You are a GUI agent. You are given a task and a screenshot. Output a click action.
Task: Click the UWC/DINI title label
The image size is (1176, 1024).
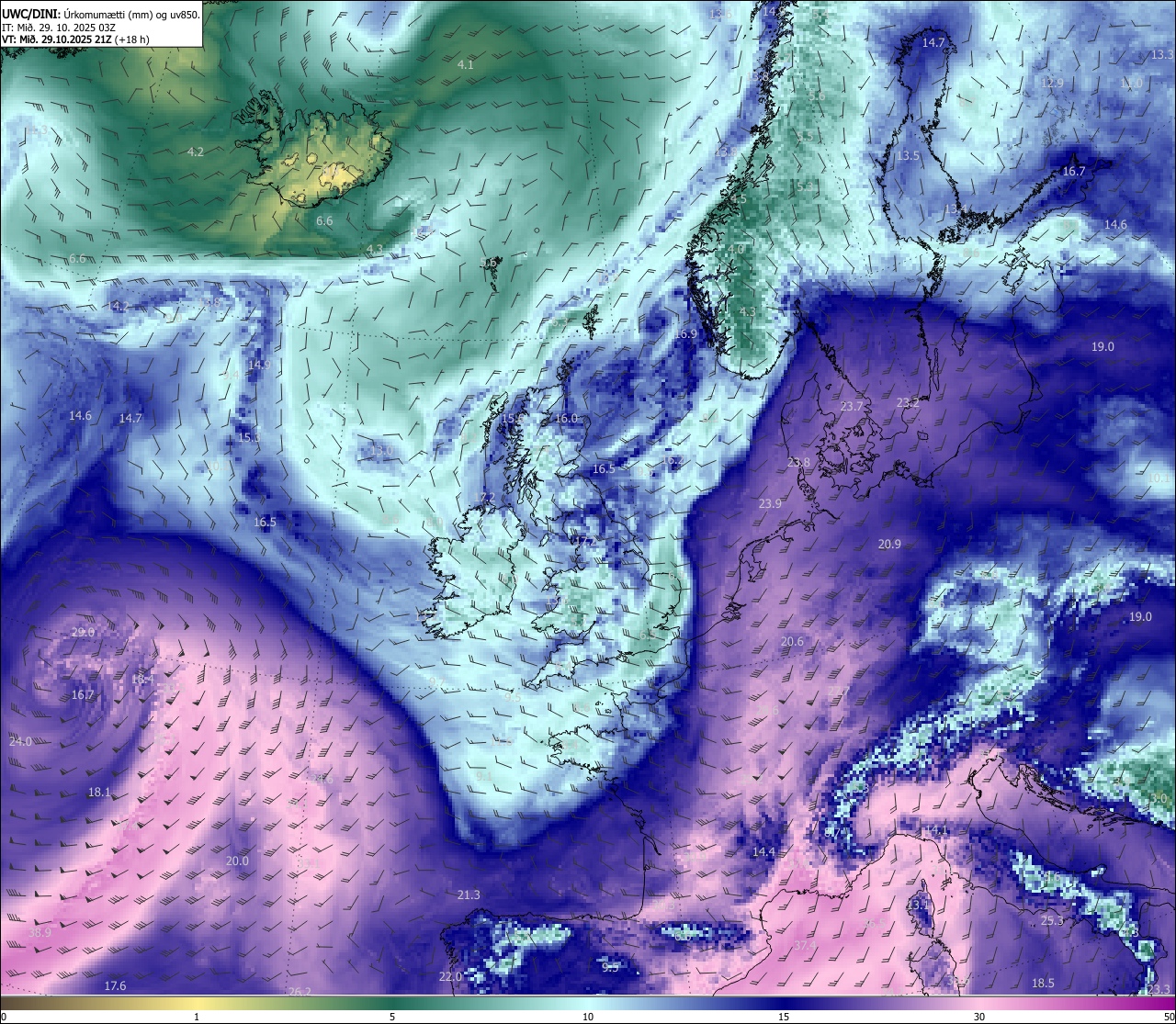(30, 15)
